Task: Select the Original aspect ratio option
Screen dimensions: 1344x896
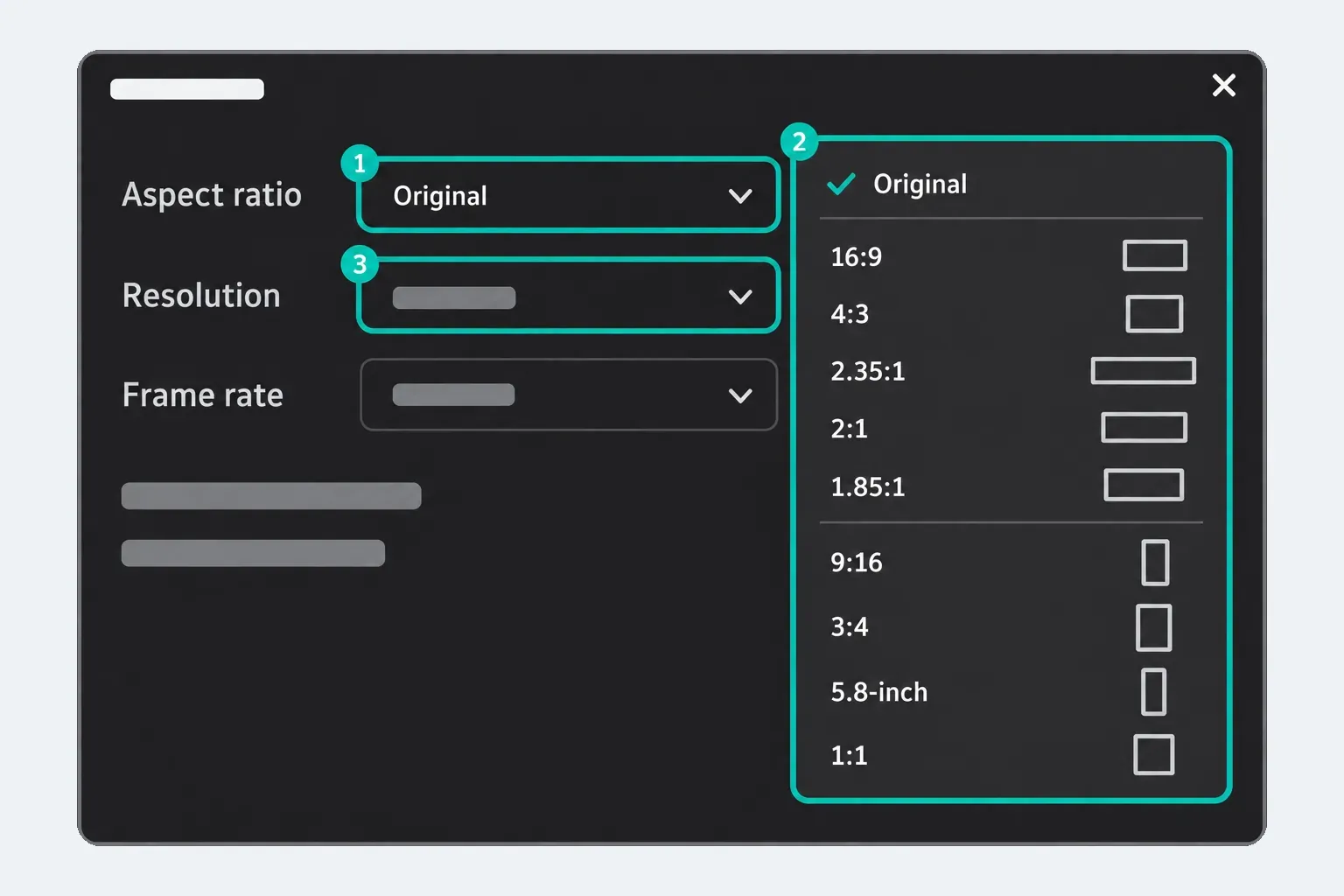Action: (x=1011, y=184)
